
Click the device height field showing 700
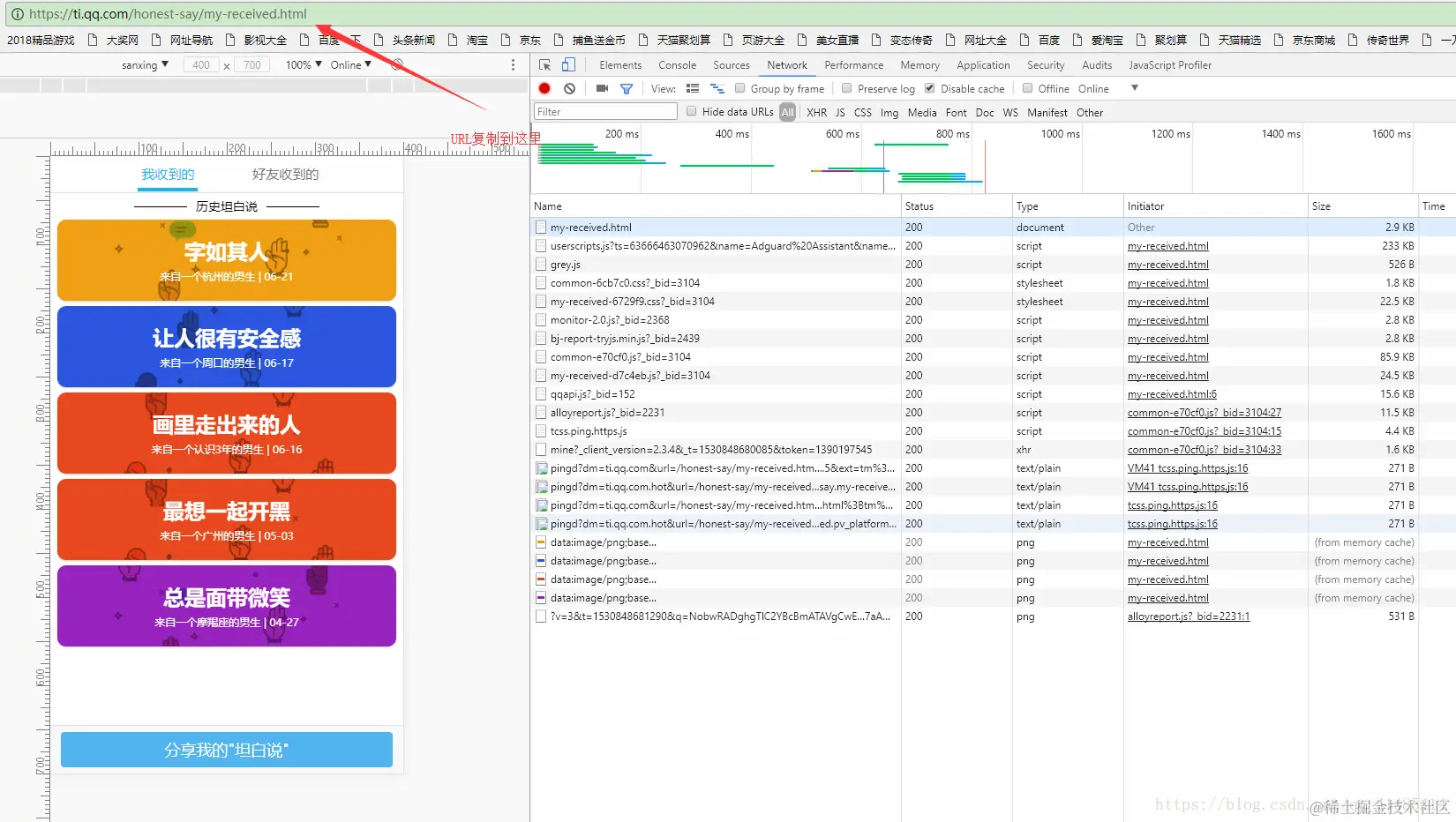[x=252, y=64]
